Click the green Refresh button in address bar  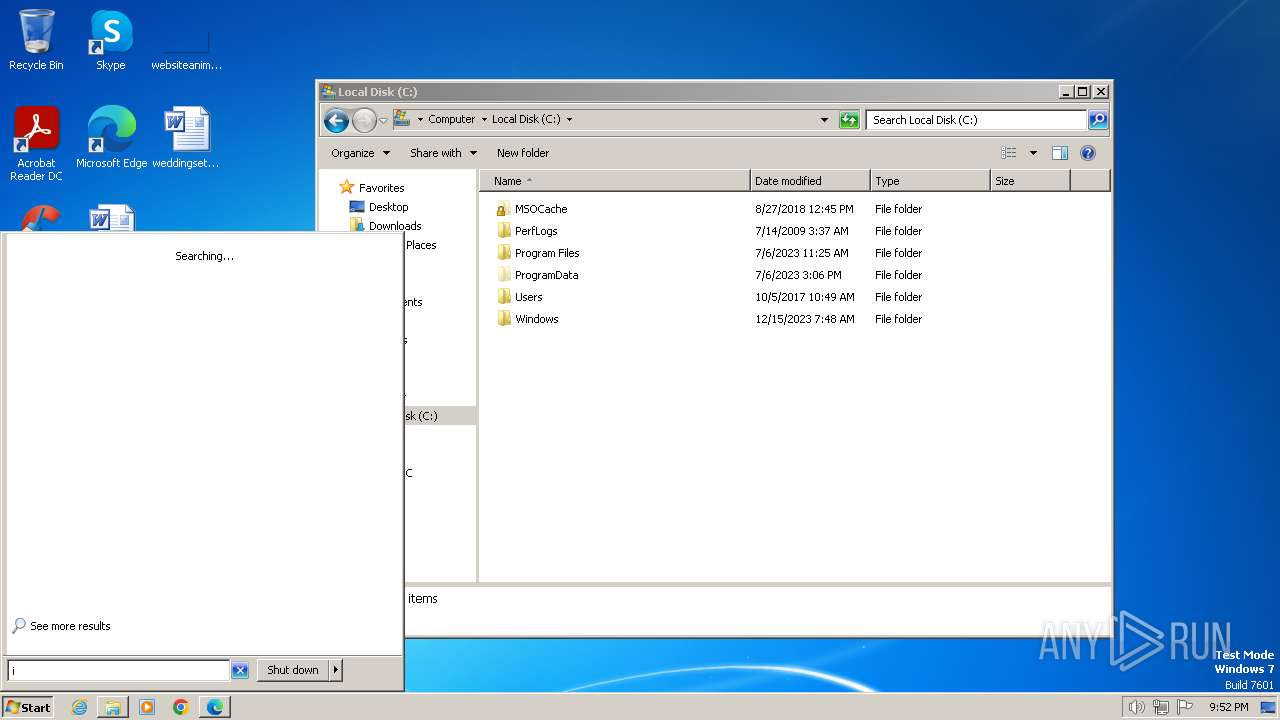pos(849,120)
